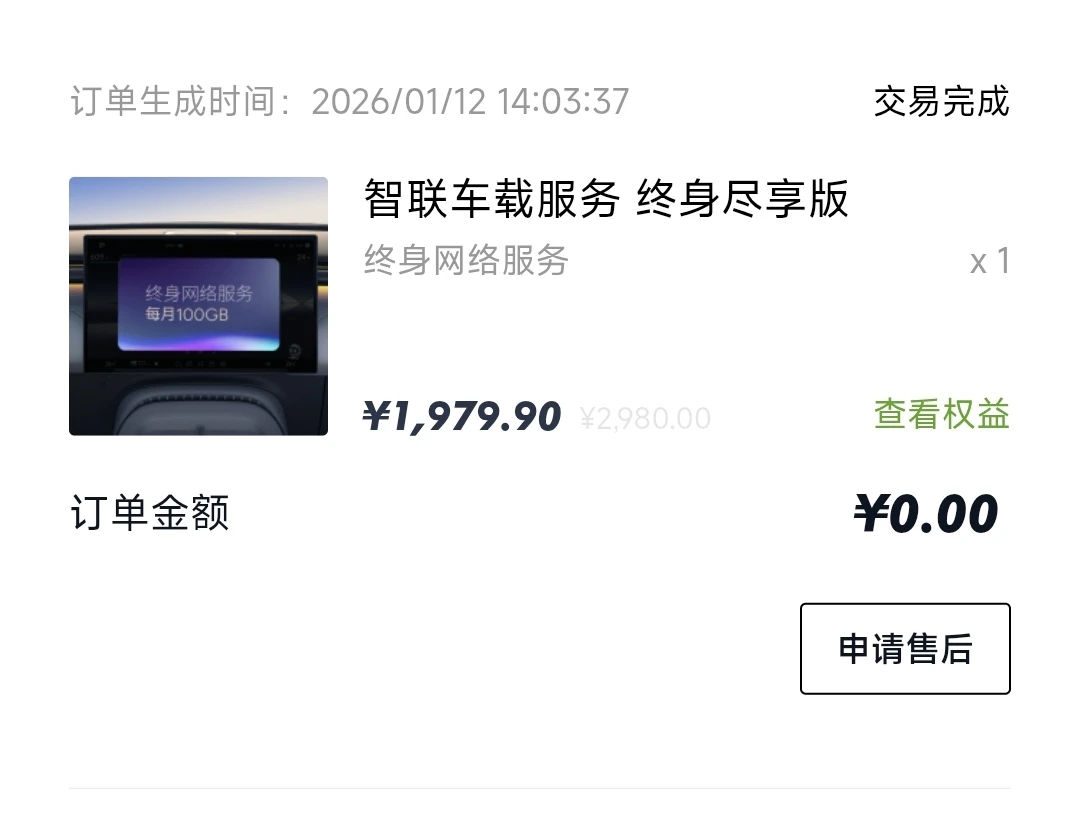The image size is (1080, 822).
Task: Tap the gray 终身网络服务 subtitle
Action: [466, 260]
